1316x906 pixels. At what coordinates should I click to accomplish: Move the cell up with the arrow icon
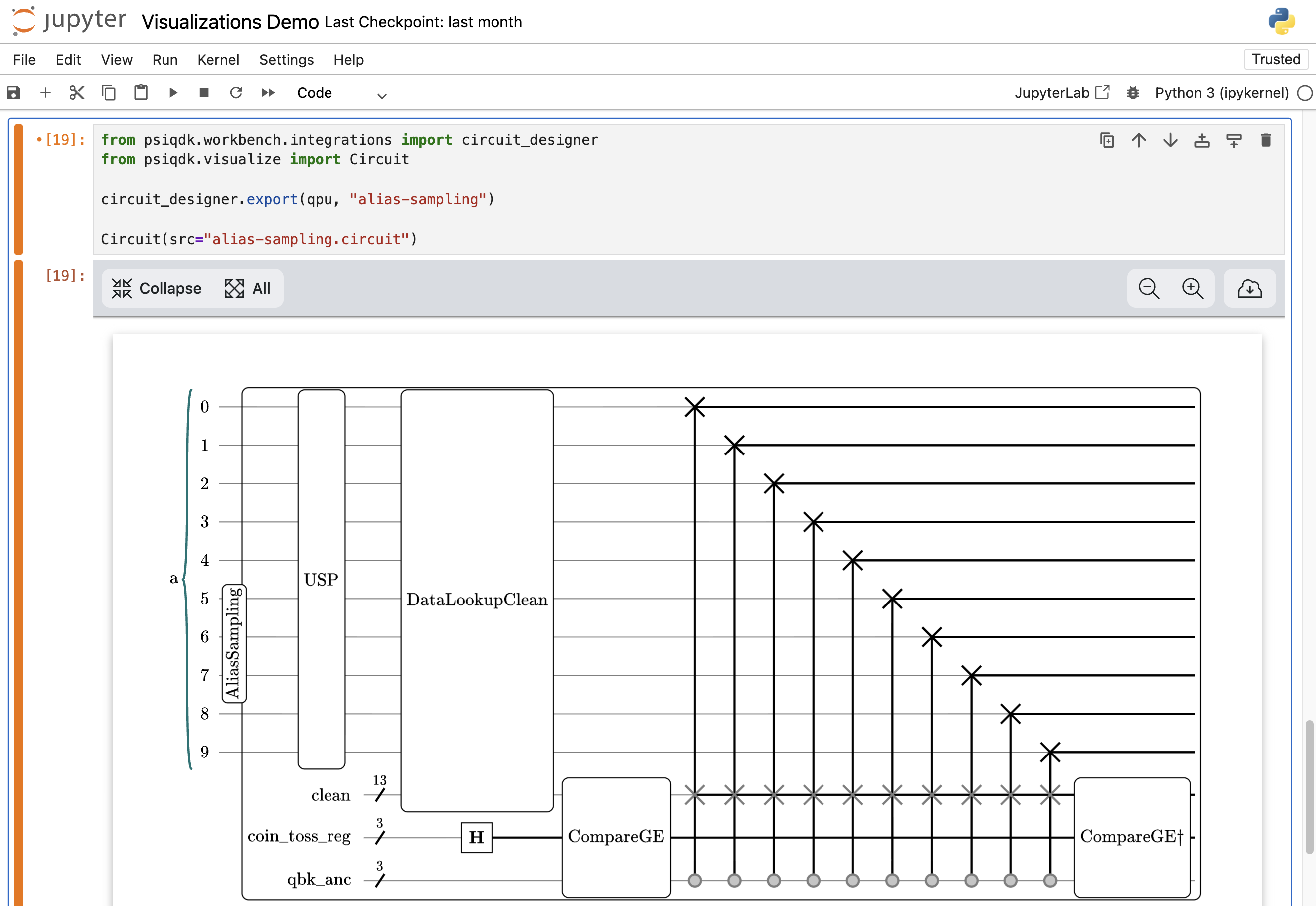(1139, 140)
